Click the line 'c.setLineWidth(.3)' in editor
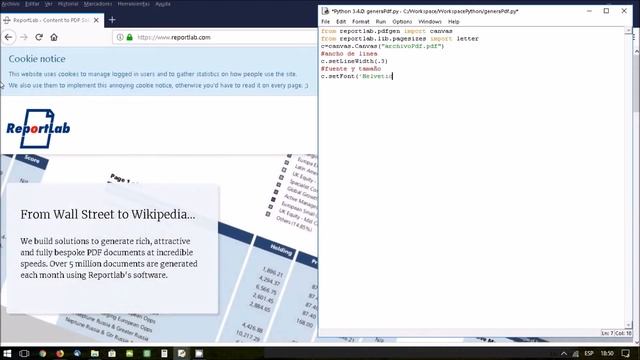Screen dimensions: 640x360 354,61
